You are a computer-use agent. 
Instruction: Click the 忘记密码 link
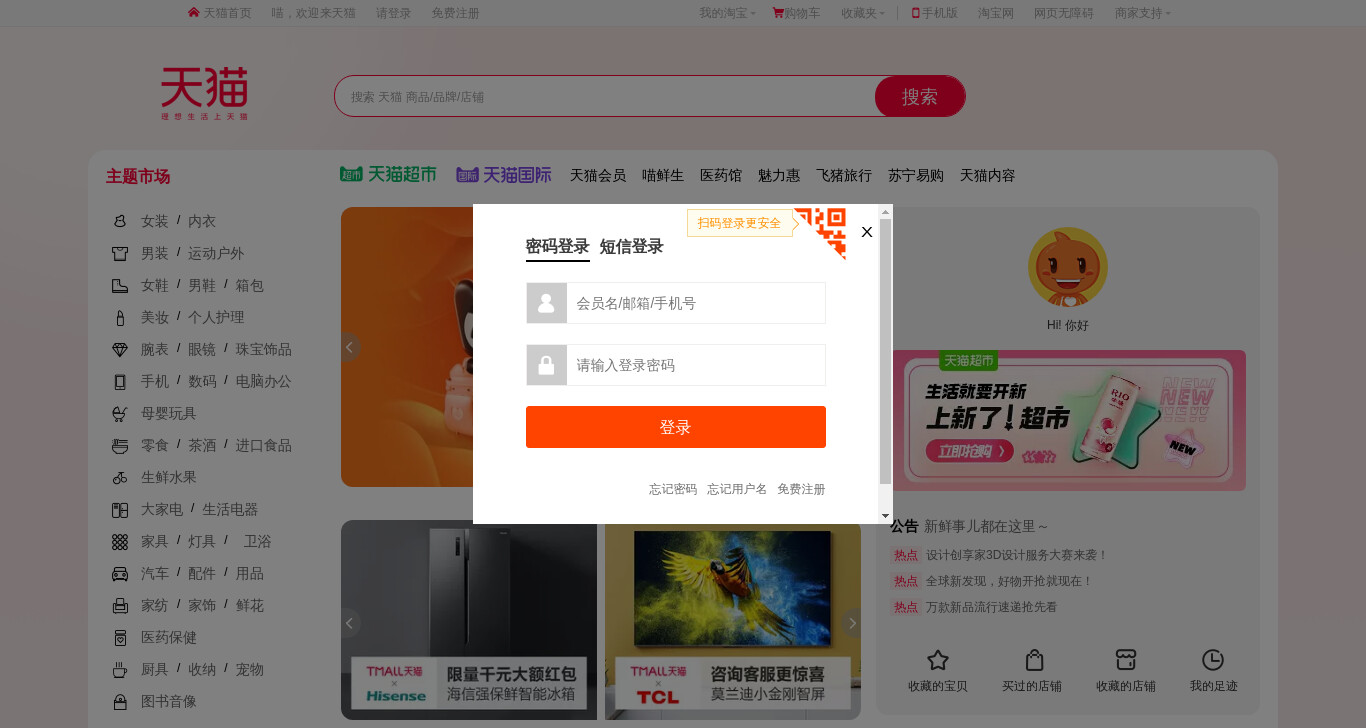point(673,489)
